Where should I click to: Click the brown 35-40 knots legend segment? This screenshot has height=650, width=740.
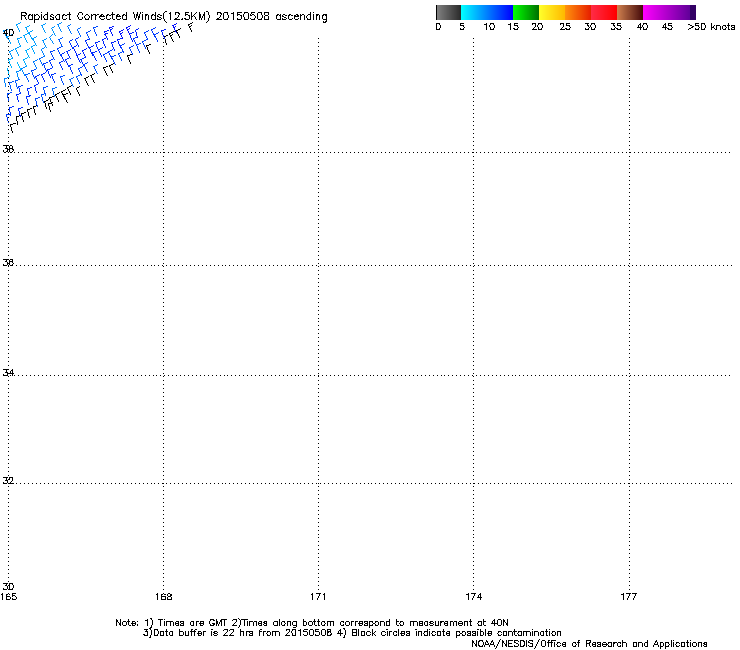coord(630,12)
